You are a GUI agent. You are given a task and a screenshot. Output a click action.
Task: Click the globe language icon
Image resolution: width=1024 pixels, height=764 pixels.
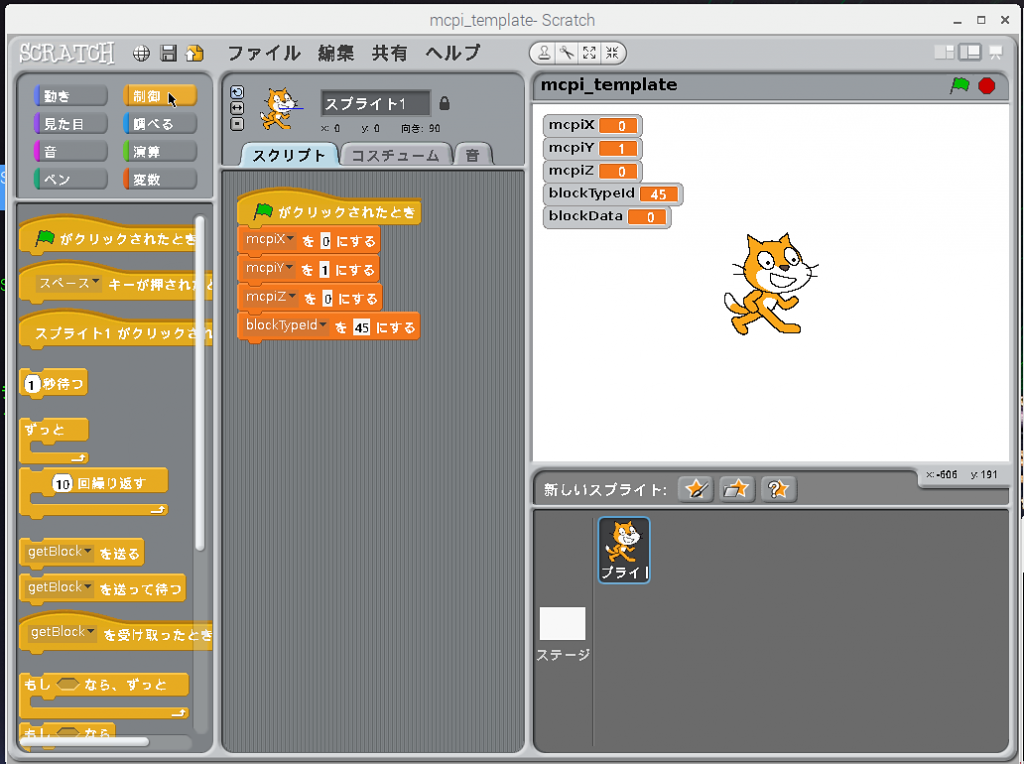141,54
